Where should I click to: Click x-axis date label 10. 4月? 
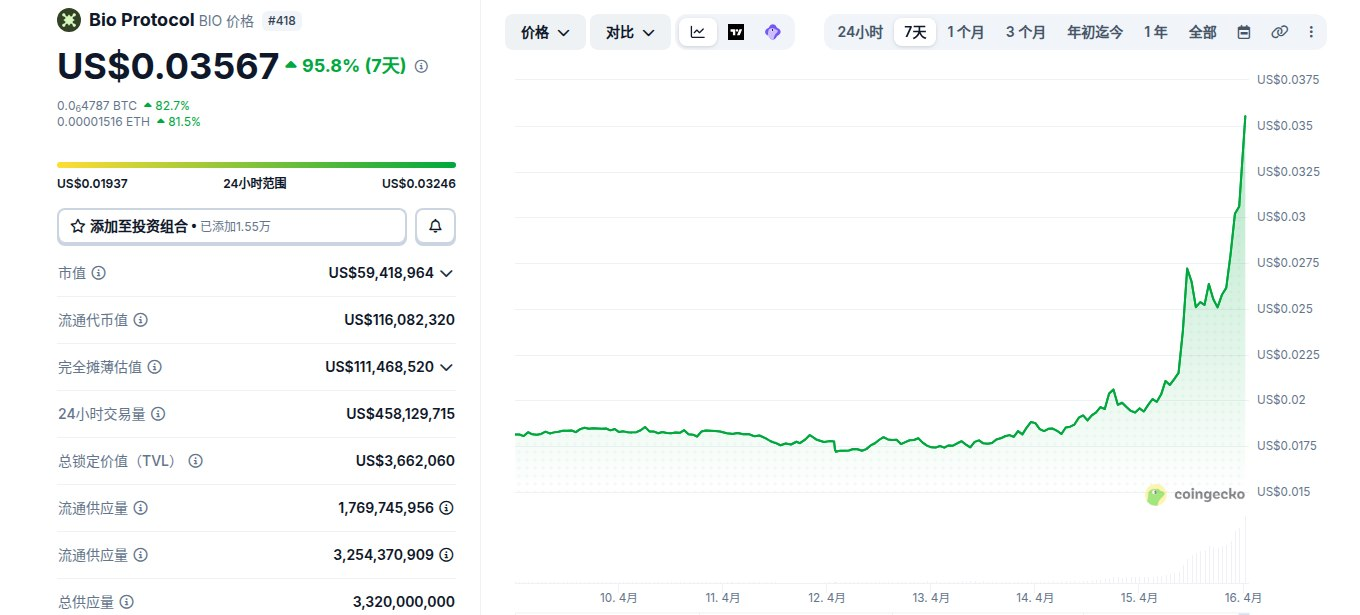tap(619, 598)
